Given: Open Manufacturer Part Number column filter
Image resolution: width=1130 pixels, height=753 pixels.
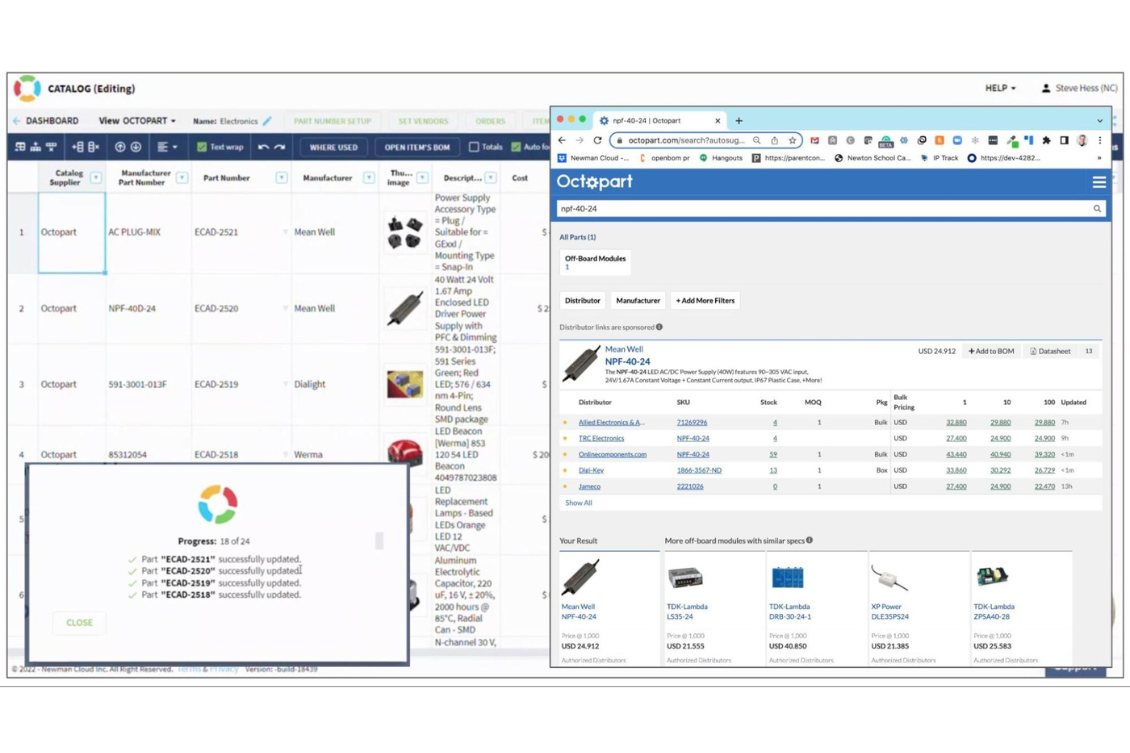Looking at the screenshot, I should tap(182, 178).
